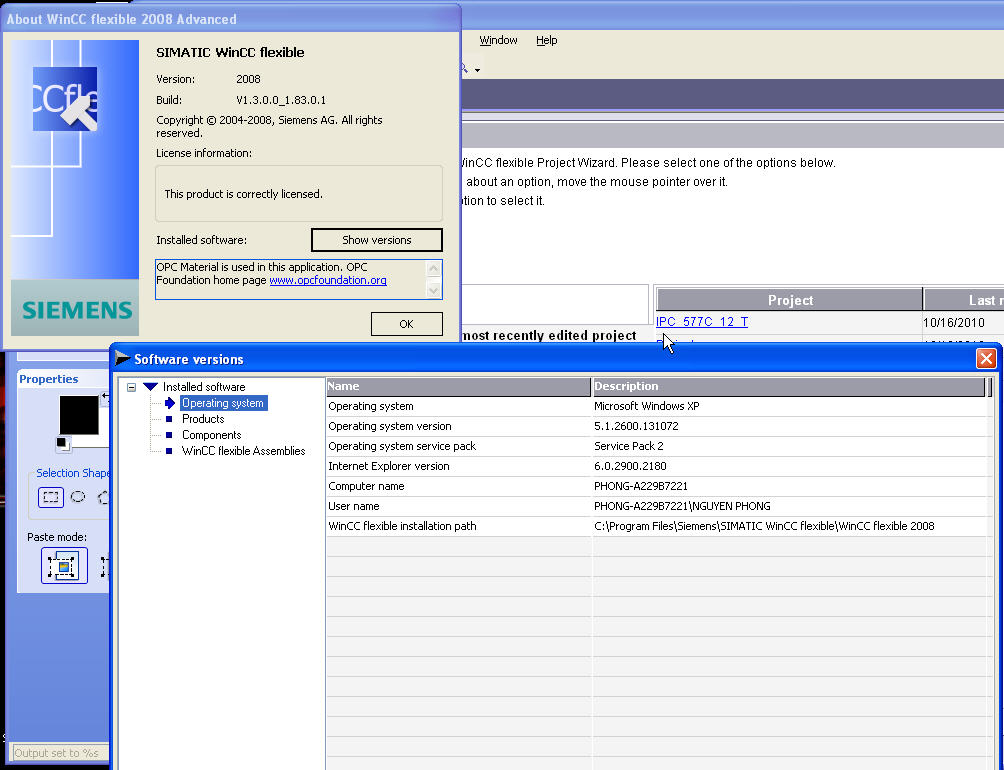
Task: Select Components in the tree
Action: point(211,435)
